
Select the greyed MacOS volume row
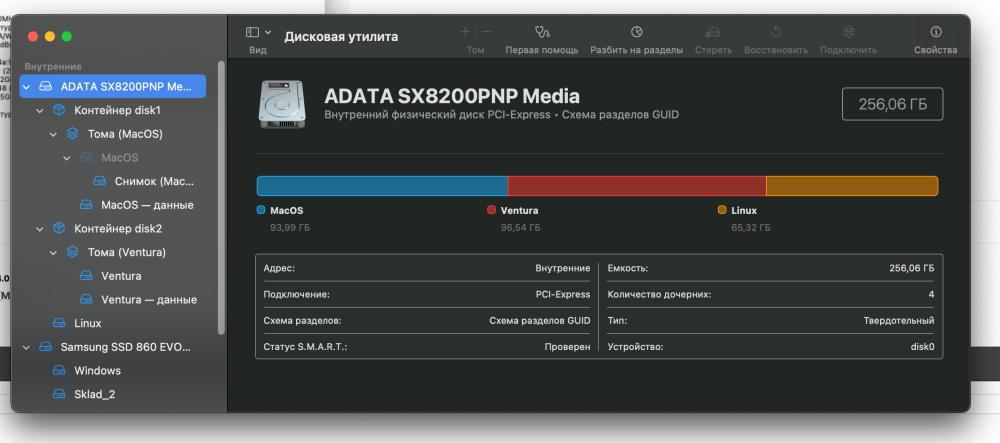[112, 157]
